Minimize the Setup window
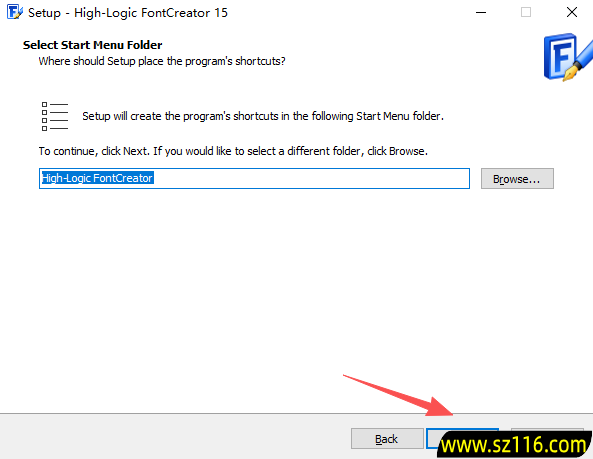Image resolution: width=593 pixels, height=459 pixels. [x=481, y=12]
